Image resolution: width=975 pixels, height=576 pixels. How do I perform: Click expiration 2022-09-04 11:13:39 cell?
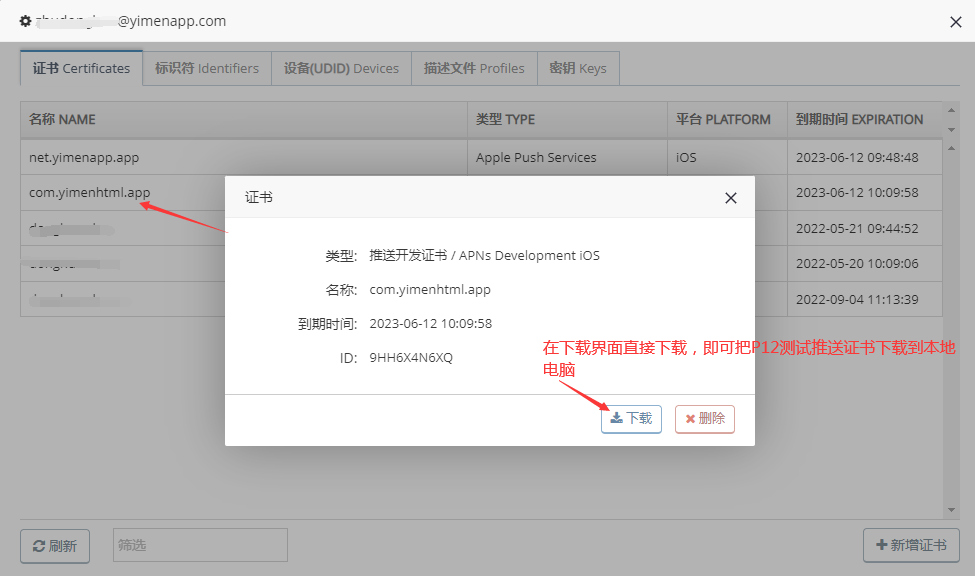tap(864, 299)
